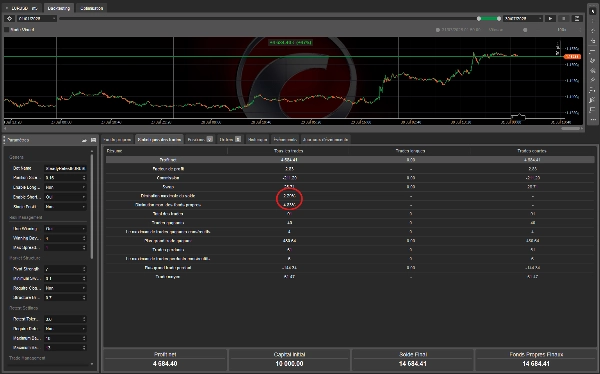
Task: Adjust the Pivot Strength stepper arrows
Action: (x=84, y=269)
